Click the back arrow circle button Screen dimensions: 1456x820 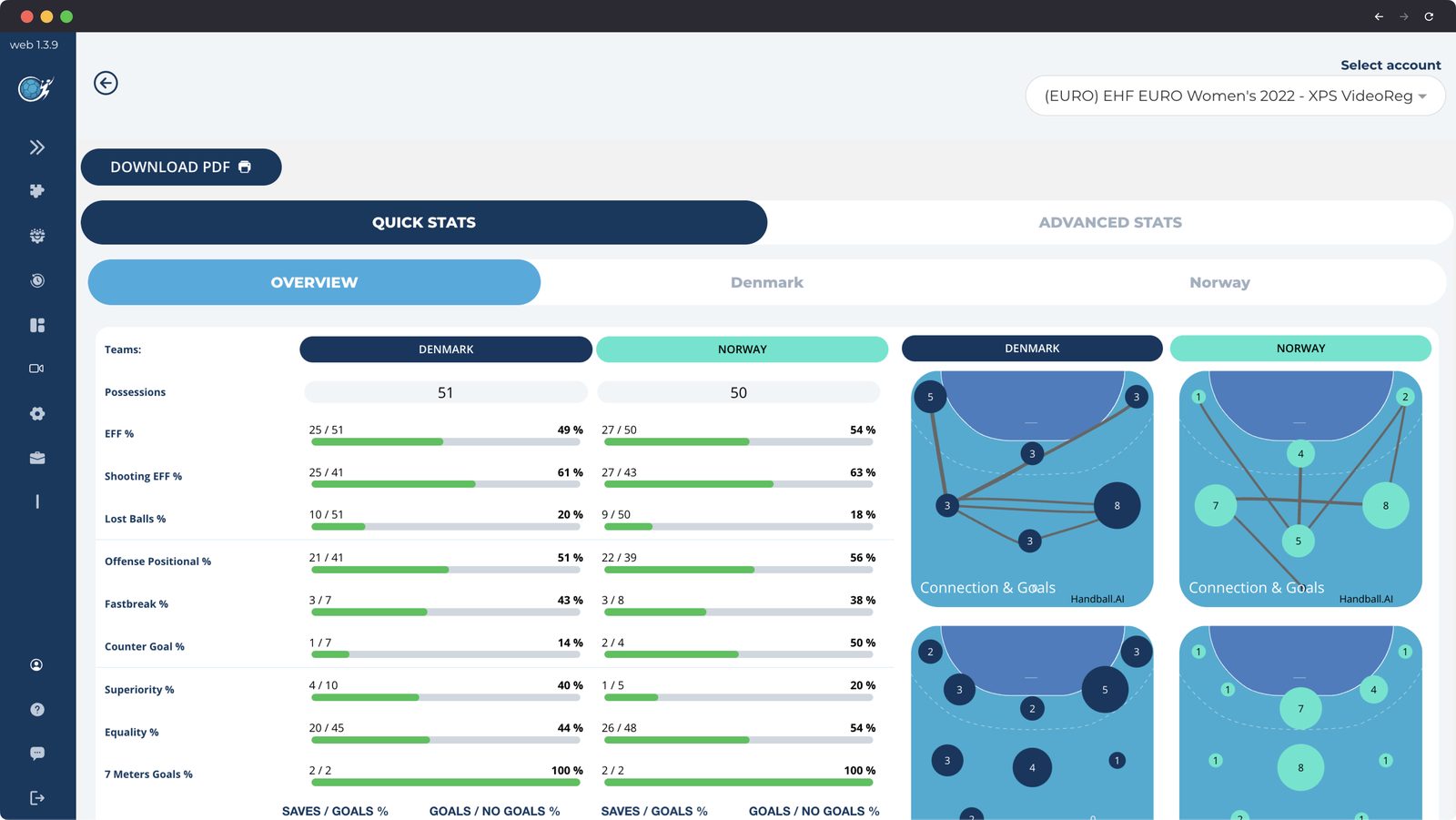[106, 83]
